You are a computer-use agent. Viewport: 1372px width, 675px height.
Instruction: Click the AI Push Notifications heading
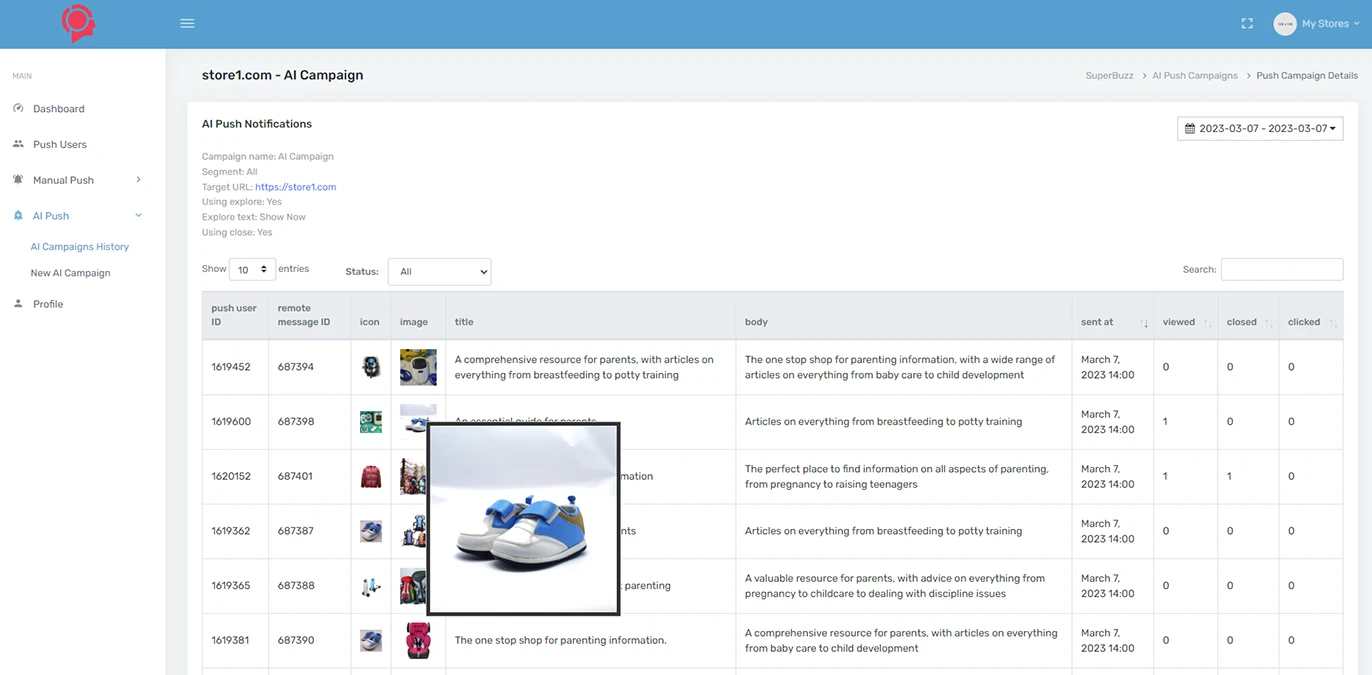[x=257, y=124]
